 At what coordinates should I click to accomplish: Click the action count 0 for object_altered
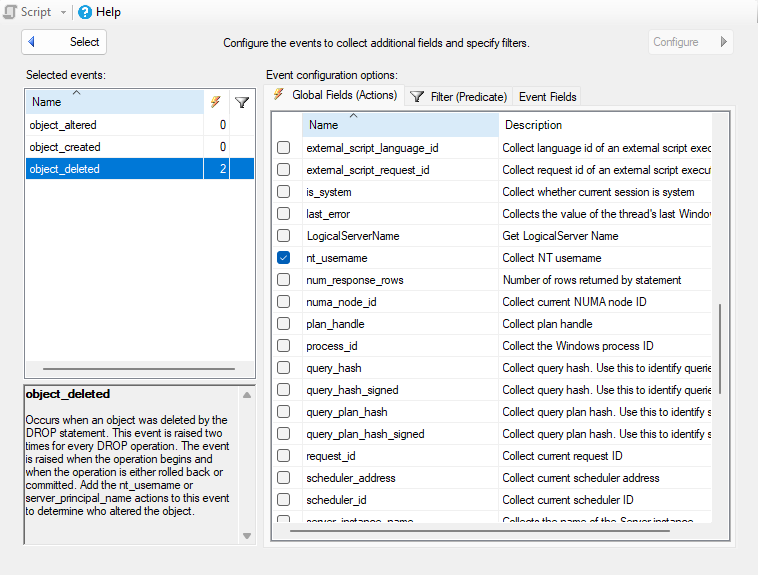pos(222,125)
